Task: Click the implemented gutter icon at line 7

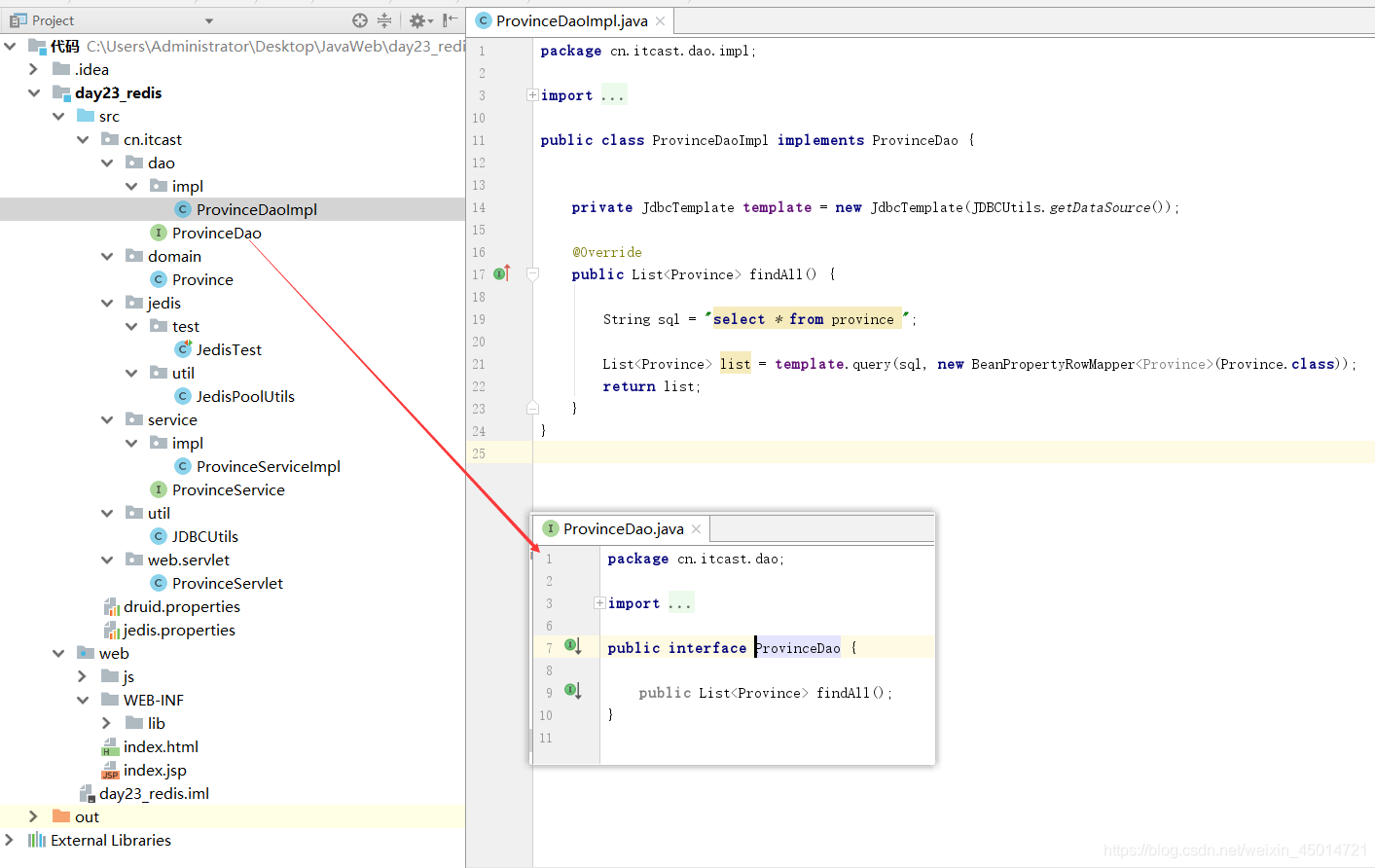Action: click(x=572, y=646)
